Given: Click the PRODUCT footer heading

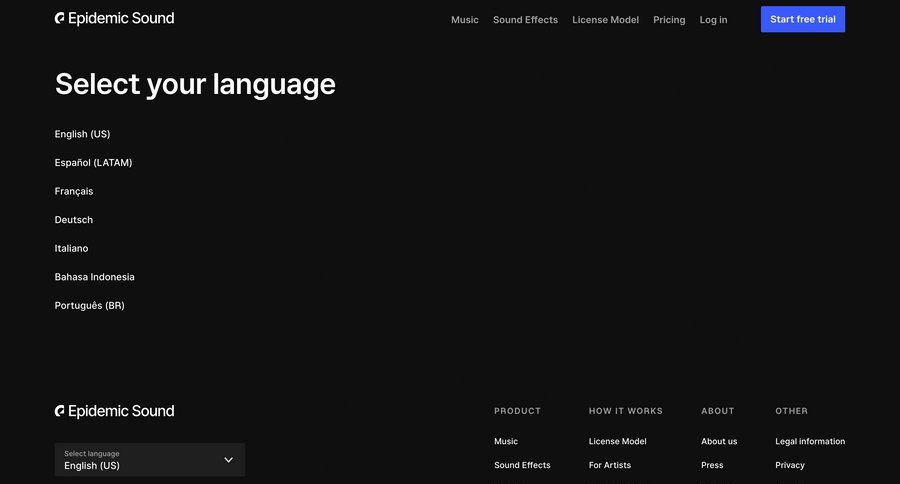Looking at the screenshot, I should [x=517, y=411].
